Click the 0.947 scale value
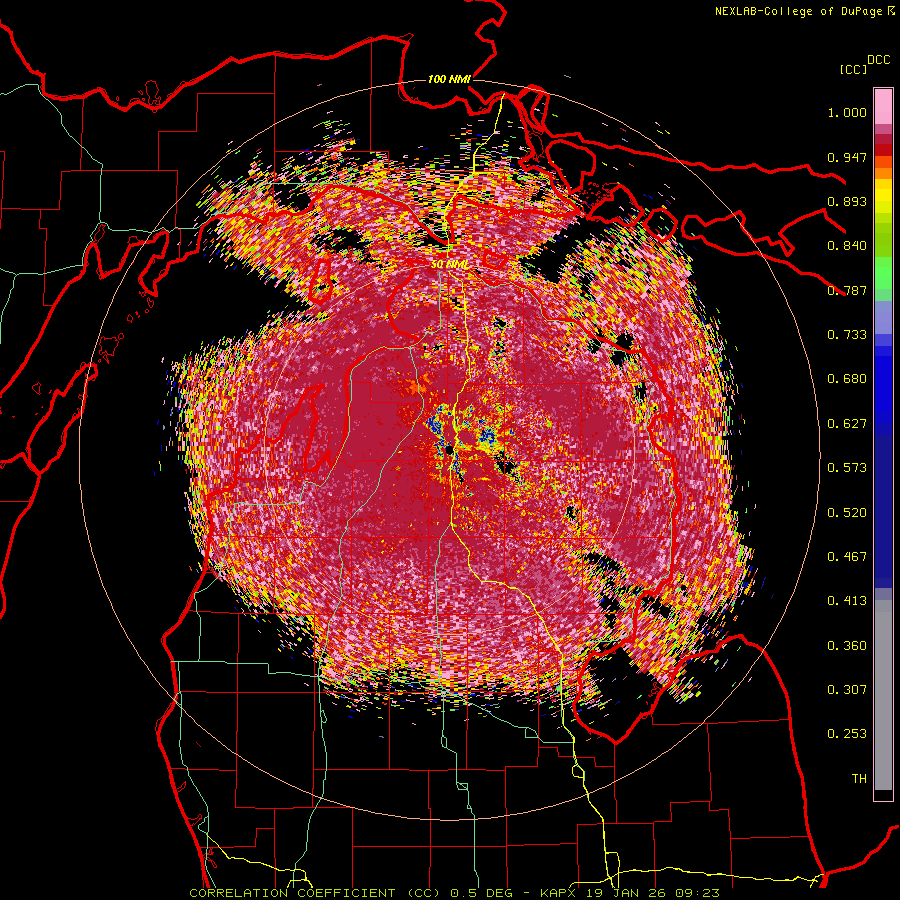Image resolution: width=900 pixels, height=900 pixels. [847, 157]
